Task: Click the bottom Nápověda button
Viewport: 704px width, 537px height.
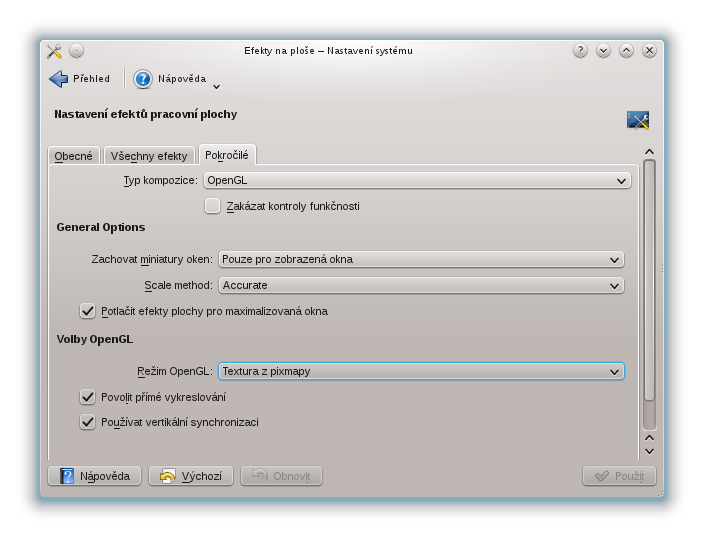Action: click(94, 476)
